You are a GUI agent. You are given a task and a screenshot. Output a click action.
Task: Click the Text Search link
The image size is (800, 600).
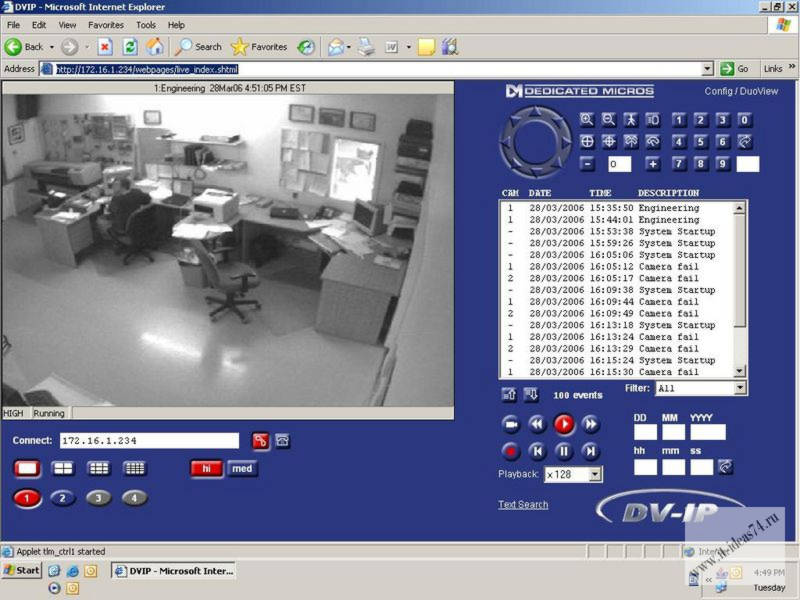(523, 505)
